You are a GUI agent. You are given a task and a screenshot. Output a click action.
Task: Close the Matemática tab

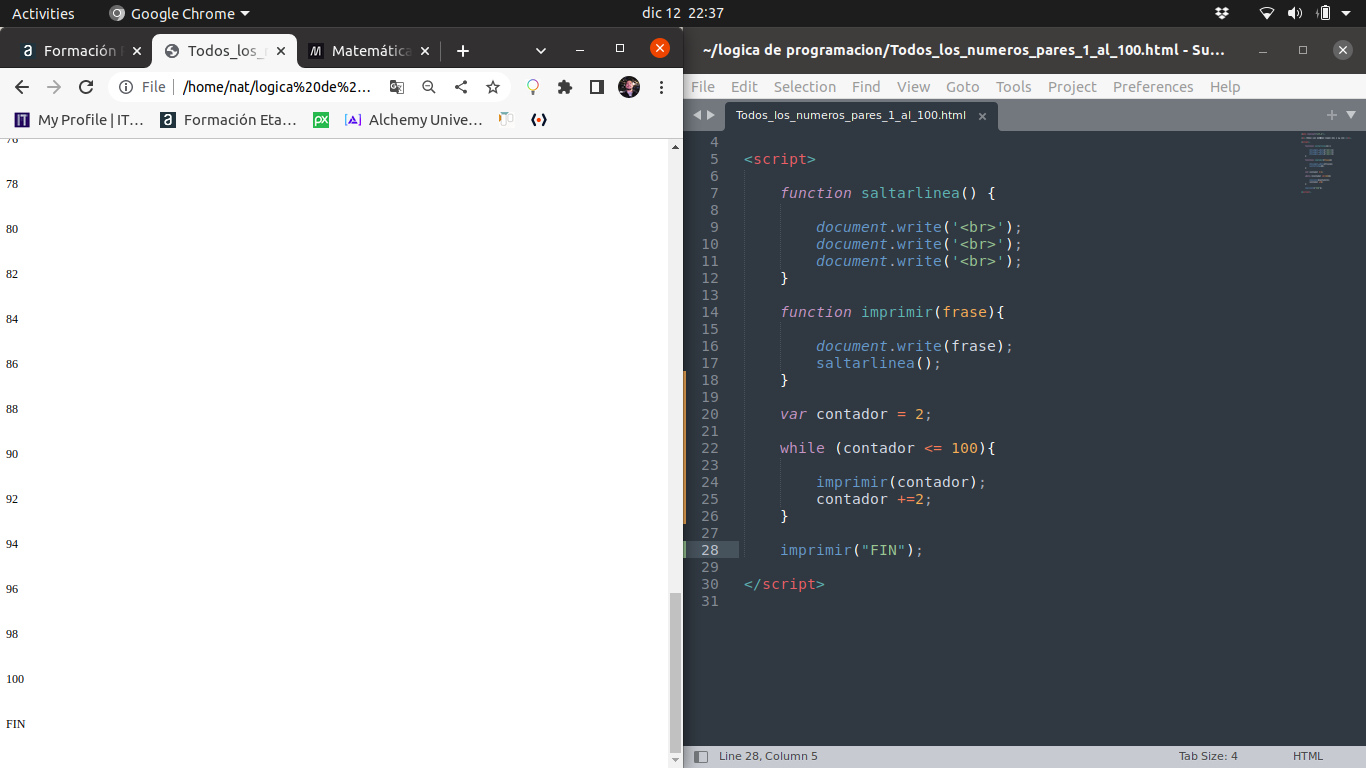point(425,51)
